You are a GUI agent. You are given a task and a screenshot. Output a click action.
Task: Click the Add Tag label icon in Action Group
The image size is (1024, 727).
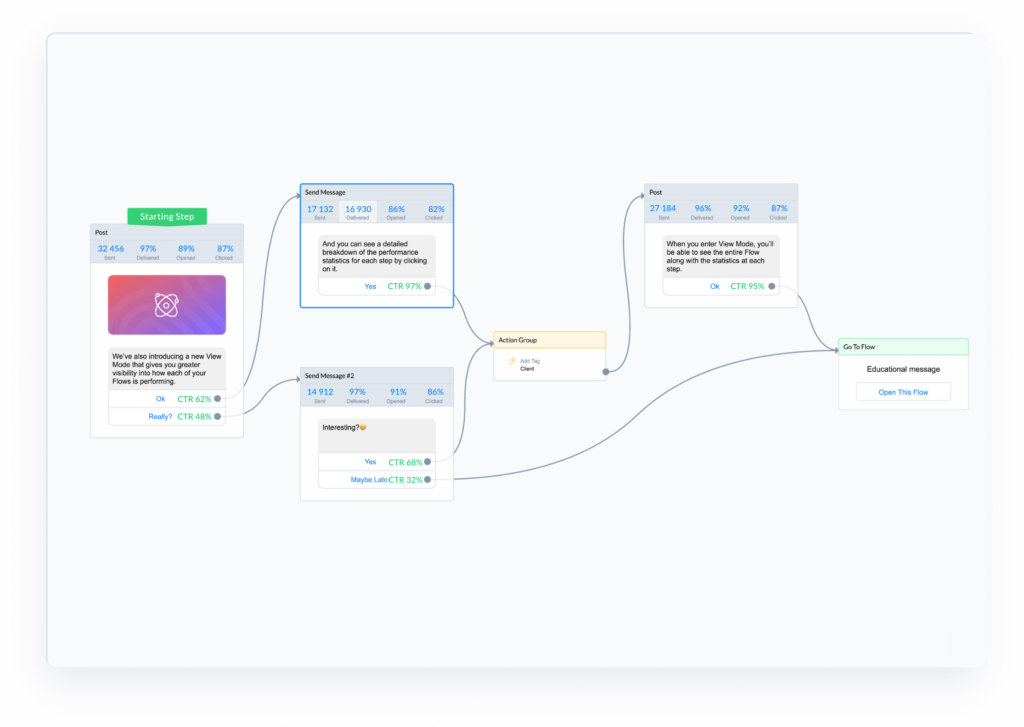pyautogui.click(x=513, y=360)
